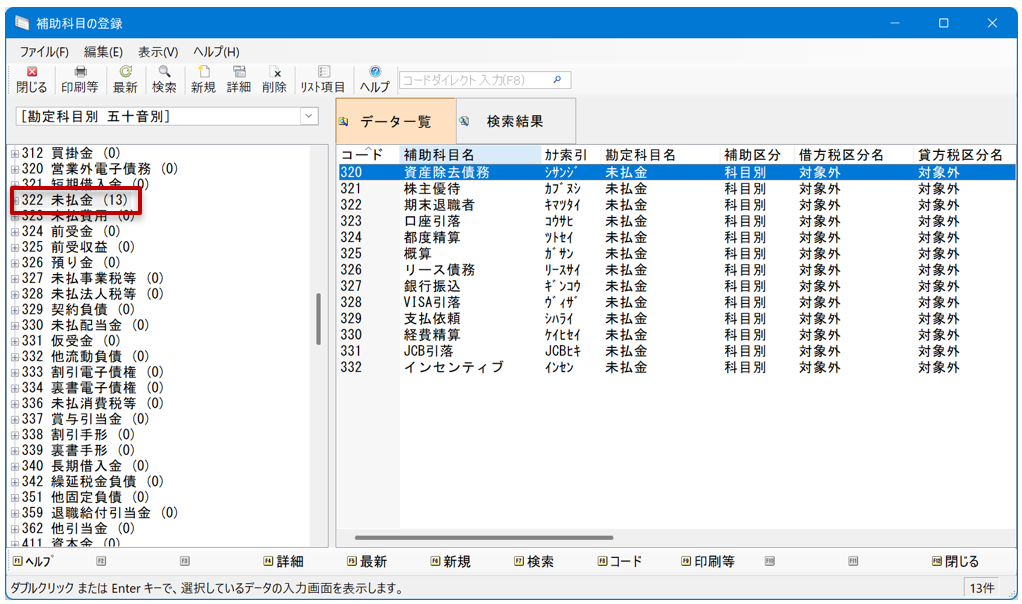The height and width of the screenshot is (604, 1022).
Task: Sort by the 借方税区分名 column header
Action: (855, 155)
